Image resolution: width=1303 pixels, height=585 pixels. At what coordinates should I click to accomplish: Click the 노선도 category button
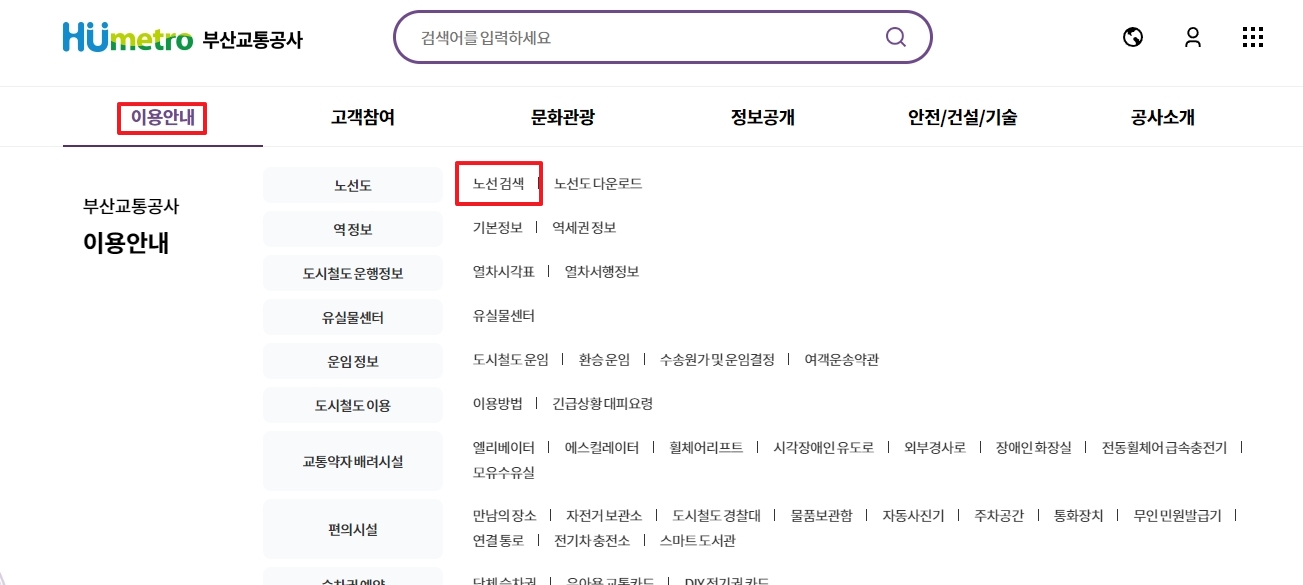(352, 184)
